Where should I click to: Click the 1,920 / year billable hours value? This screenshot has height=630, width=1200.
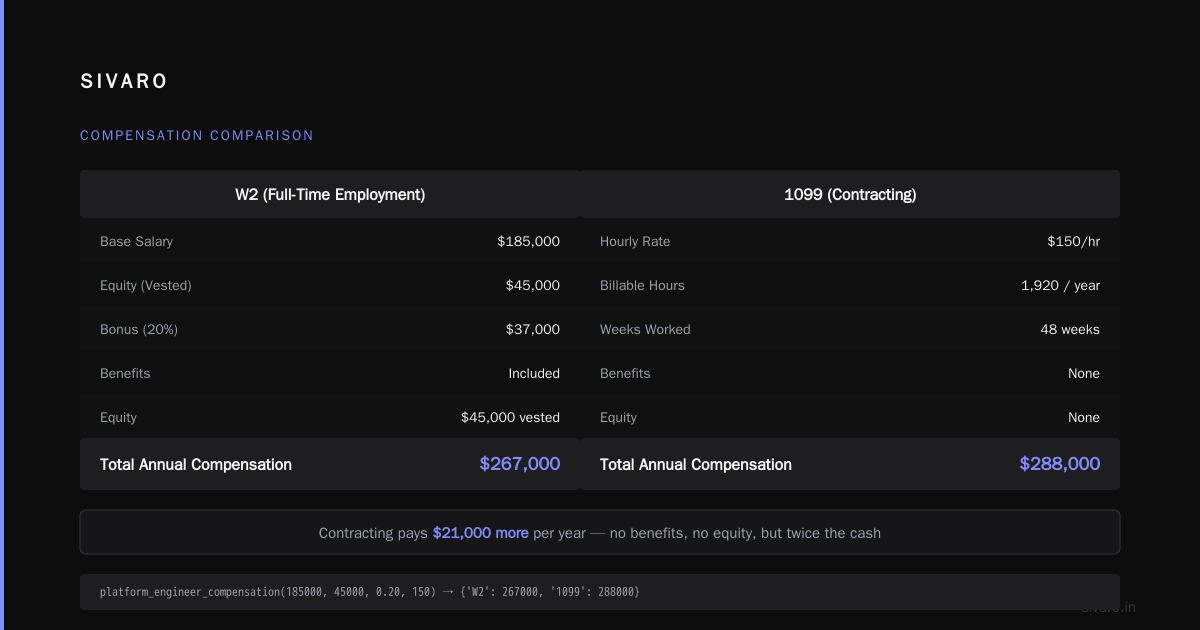[x=1060, y=285]
